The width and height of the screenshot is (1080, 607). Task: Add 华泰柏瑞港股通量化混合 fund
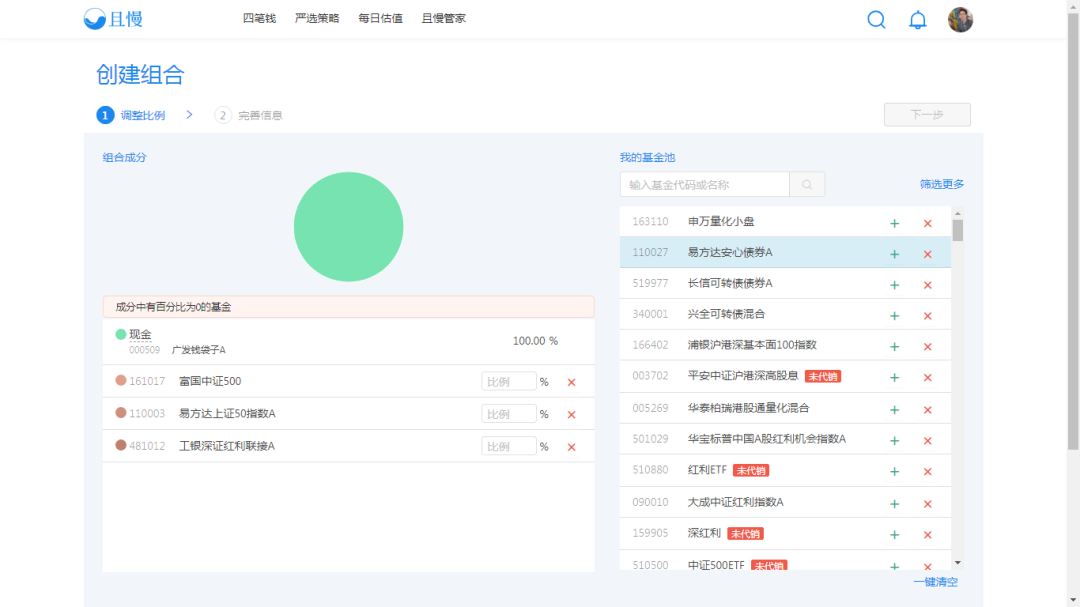click(894, 409)
